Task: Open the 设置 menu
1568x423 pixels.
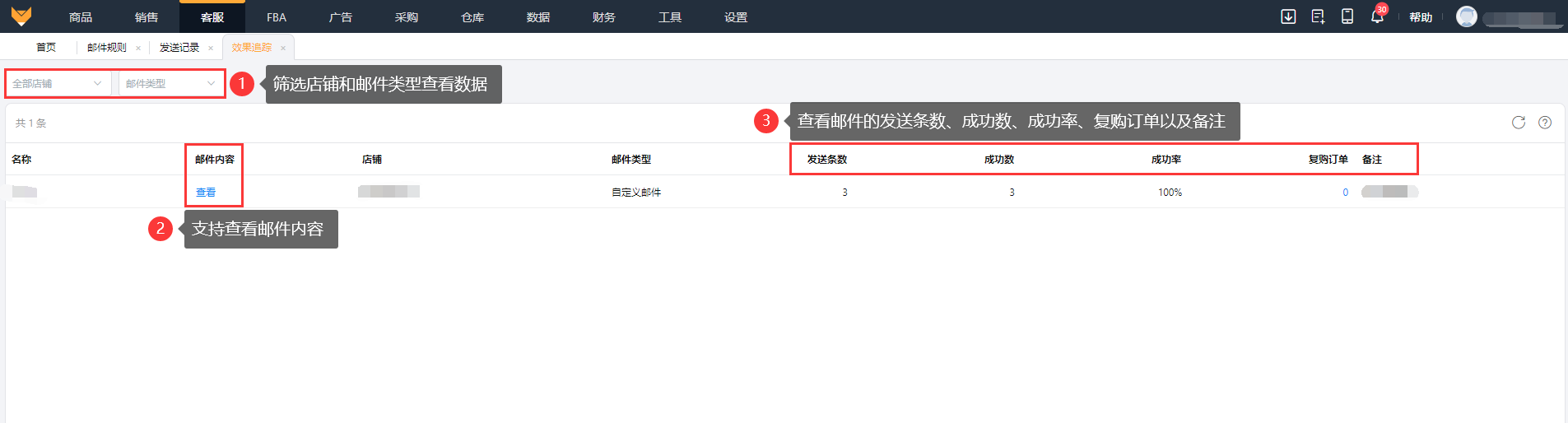Action: (736, 17)
